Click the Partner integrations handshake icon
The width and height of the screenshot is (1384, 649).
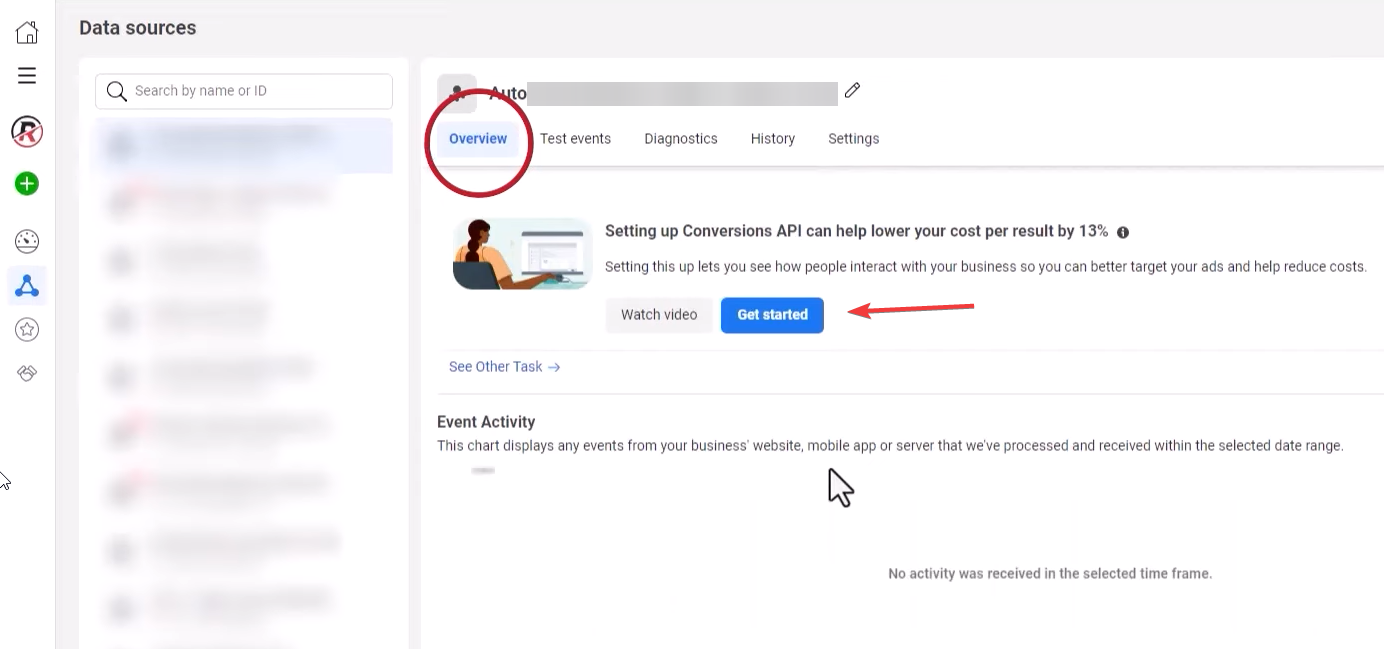(27, 373)
